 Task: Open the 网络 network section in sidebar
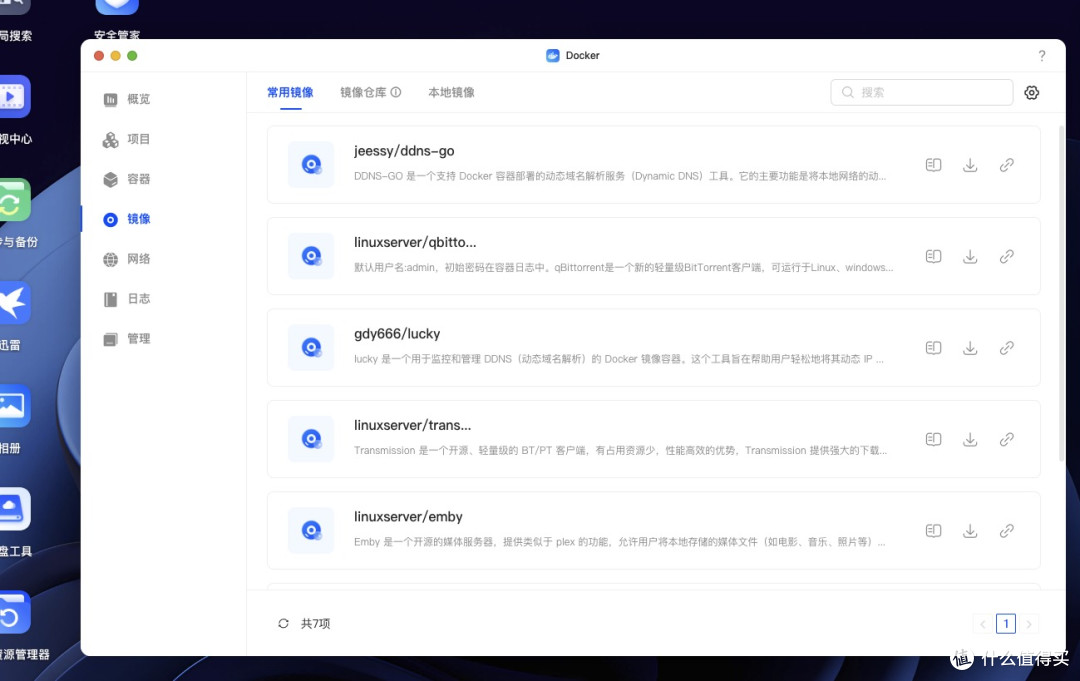click(x=127, y=259)
